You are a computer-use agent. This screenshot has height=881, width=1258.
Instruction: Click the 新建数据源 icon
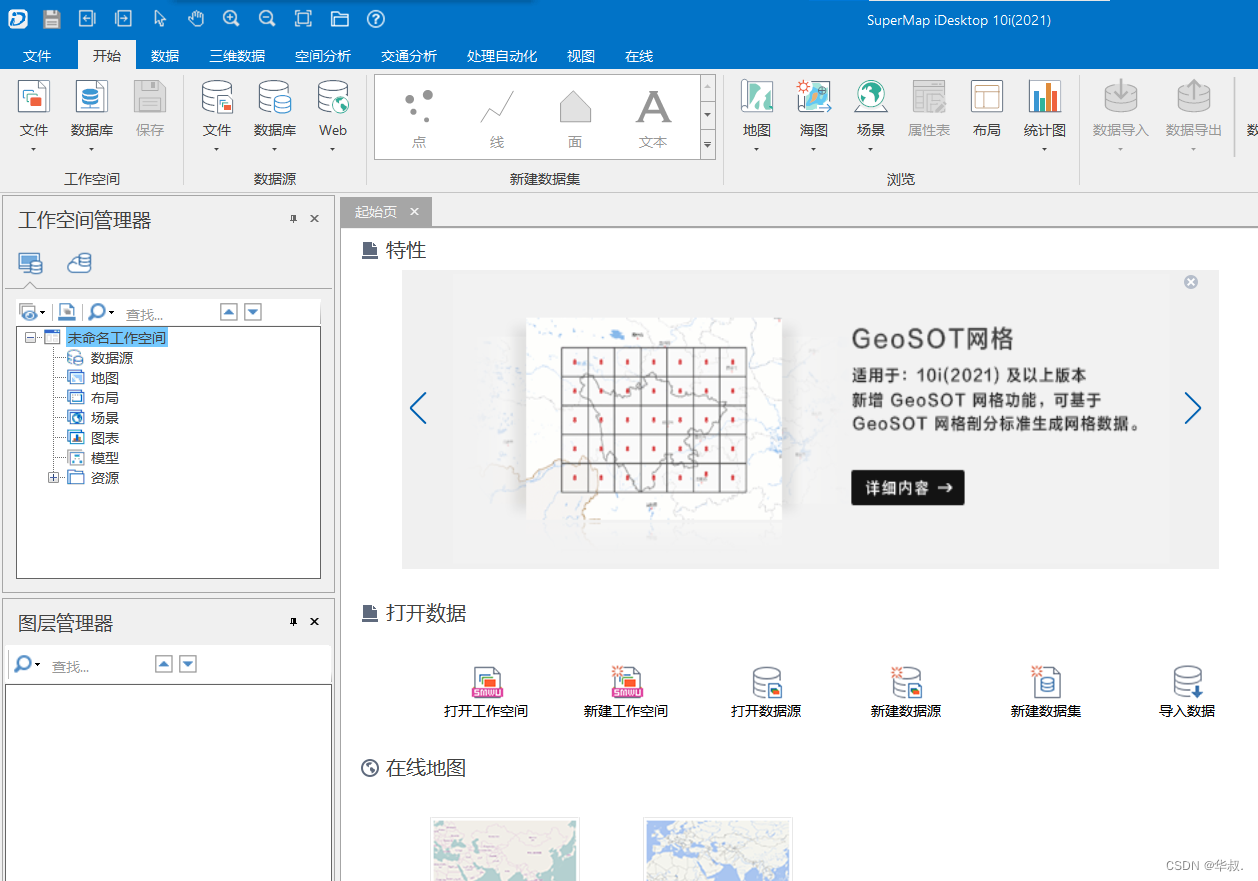[x=906, y=682]
